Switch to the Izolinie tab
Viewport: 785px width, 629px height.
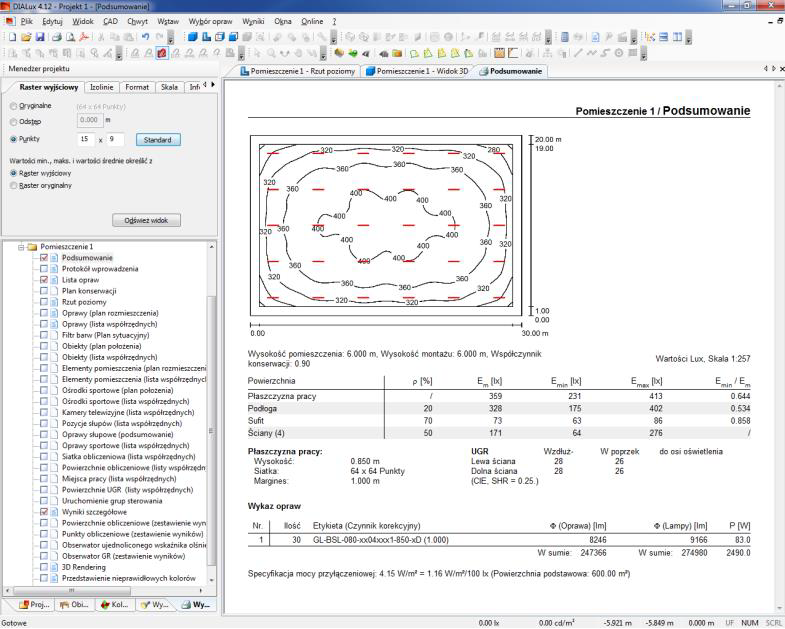(102, 87)
